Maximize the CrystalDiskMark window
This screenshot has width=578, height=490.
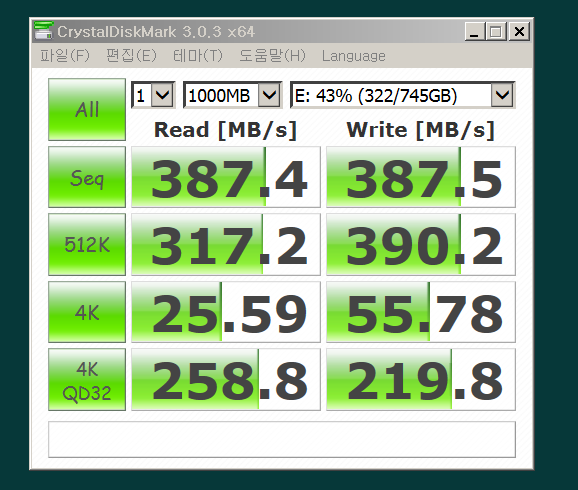pyautogui.click(x=496, y=31)
